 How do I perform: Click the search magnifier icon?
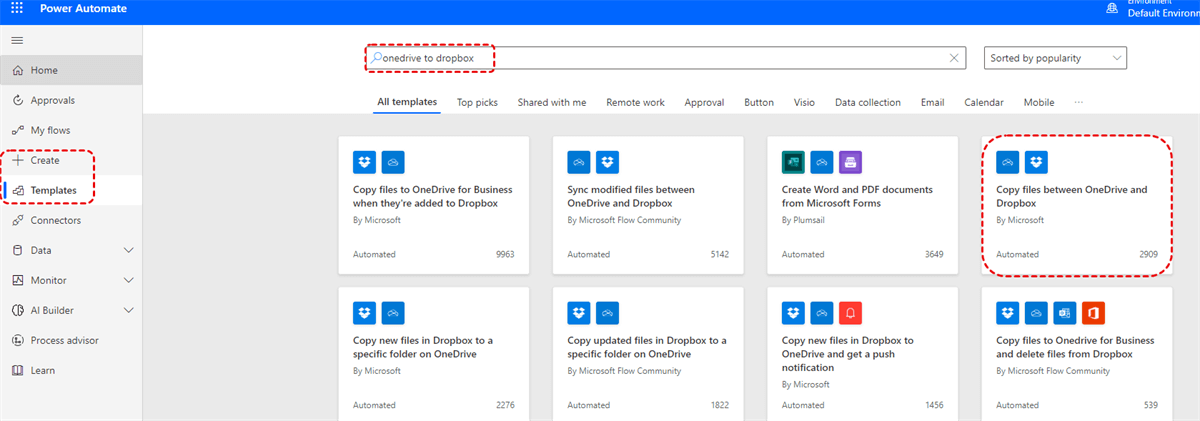(x=377, y=58)
